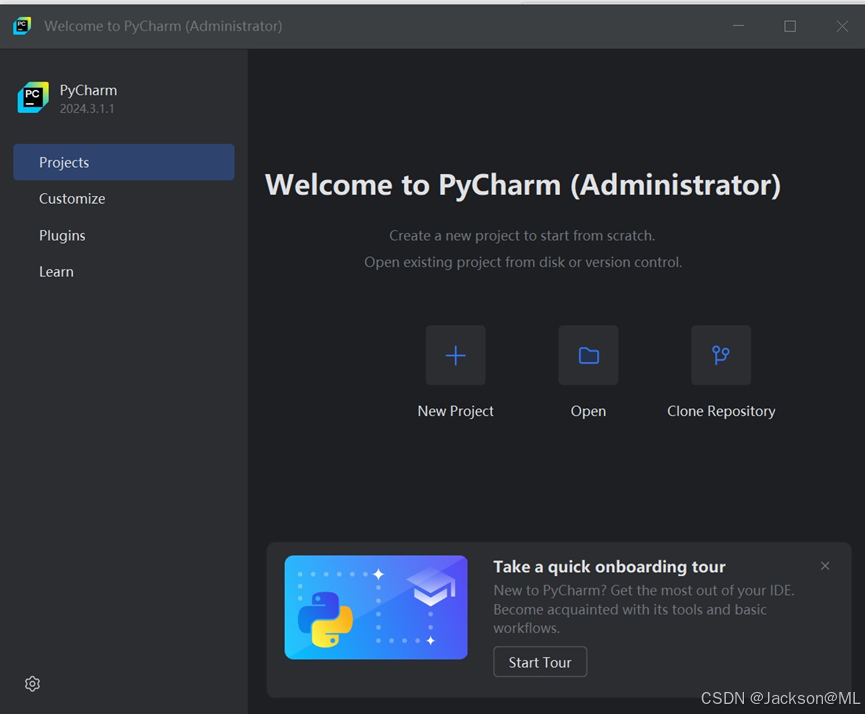Minimize the PyCharm window
Image resolution: width=865 pixels, height=714 pixels.
738,26
